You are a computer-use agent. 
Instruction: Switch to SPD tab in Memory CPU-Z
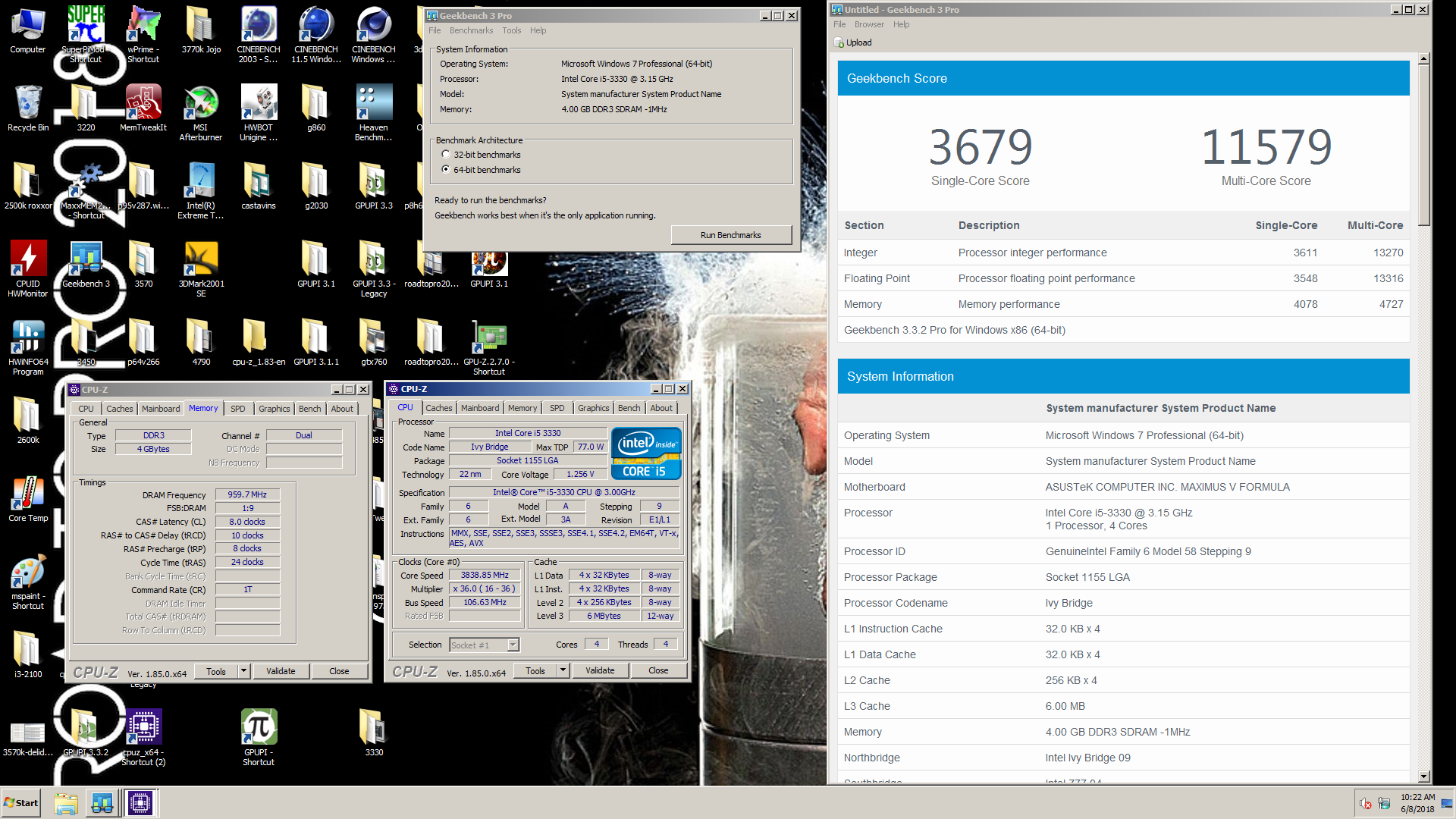(x=238, y=409)
